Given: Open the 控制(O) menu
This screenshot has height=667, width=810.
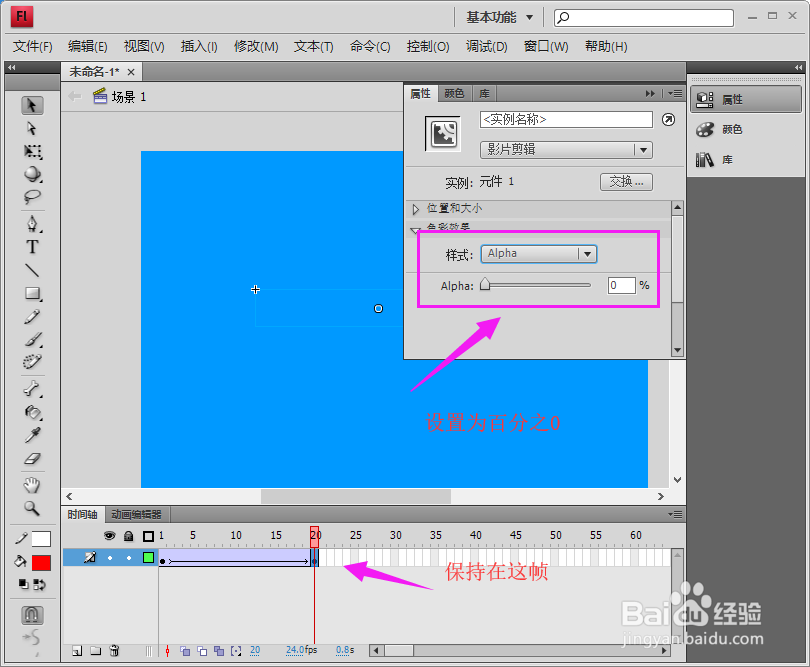Looking at the screenshot, I should [428, 46].
